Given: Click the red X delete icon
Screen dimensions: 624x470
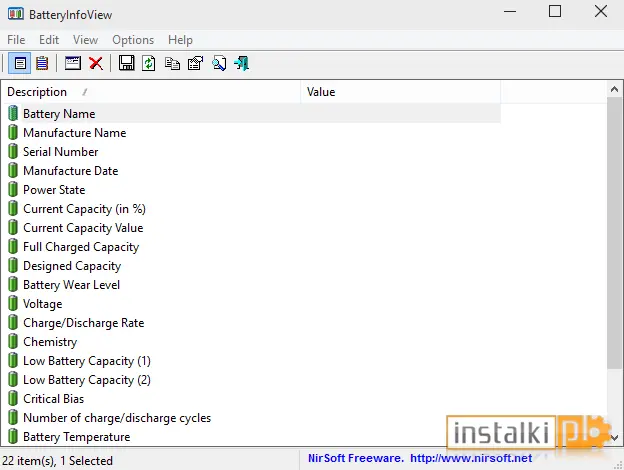Looking at the screenshot, I should point(96,63).
